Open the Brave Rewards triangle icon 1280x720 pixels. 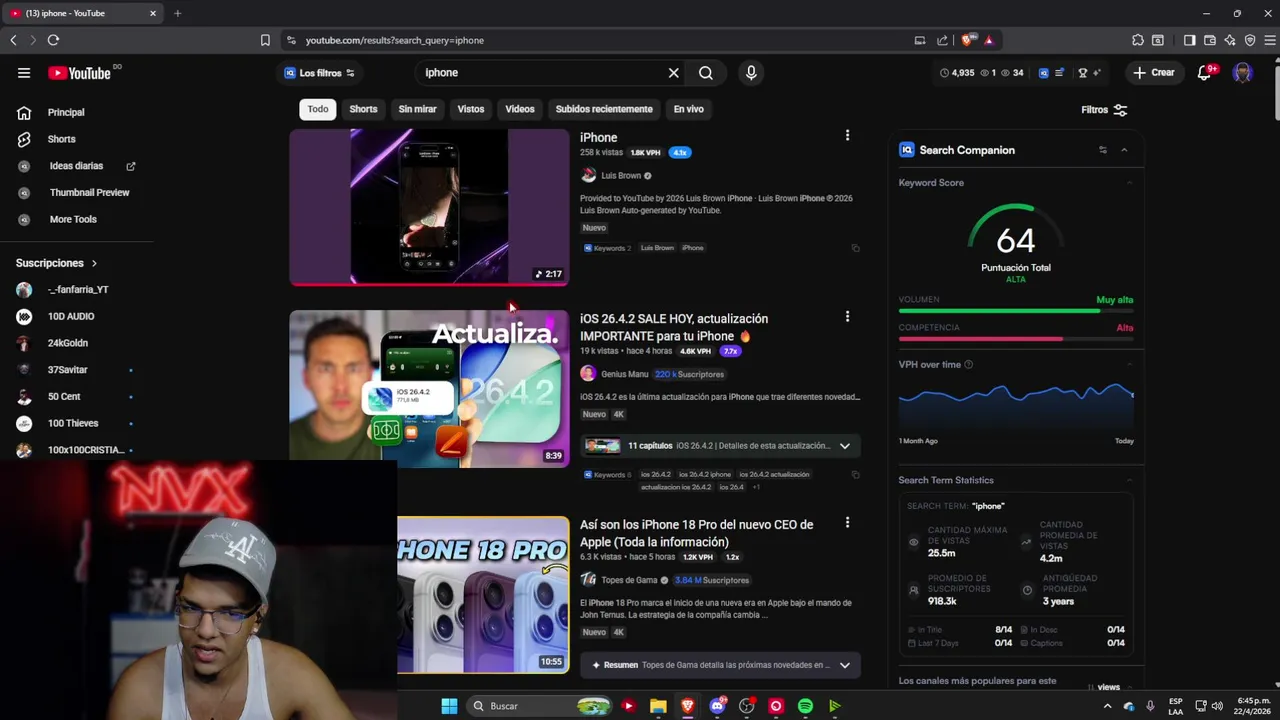988,40
